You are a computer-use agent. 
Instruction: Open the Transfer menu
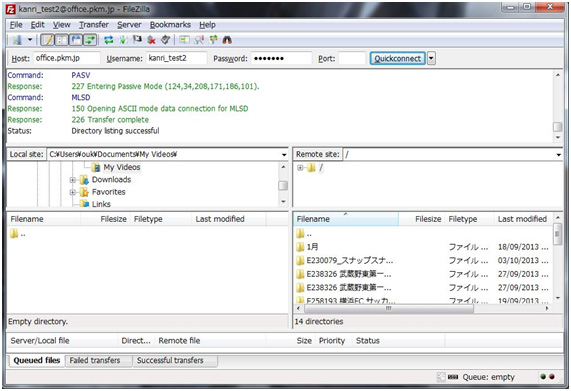94,25
